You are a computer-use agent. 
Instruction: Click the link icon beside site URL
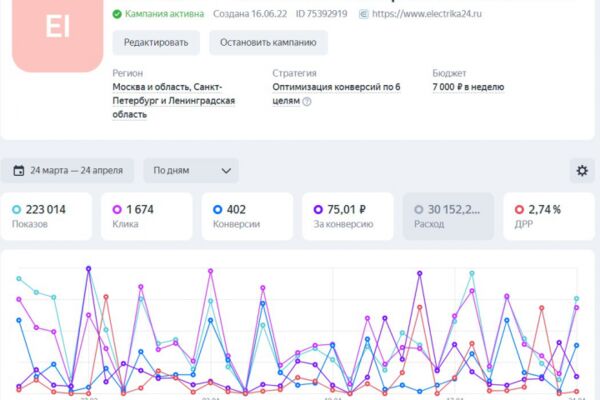(x=364, y=14)
